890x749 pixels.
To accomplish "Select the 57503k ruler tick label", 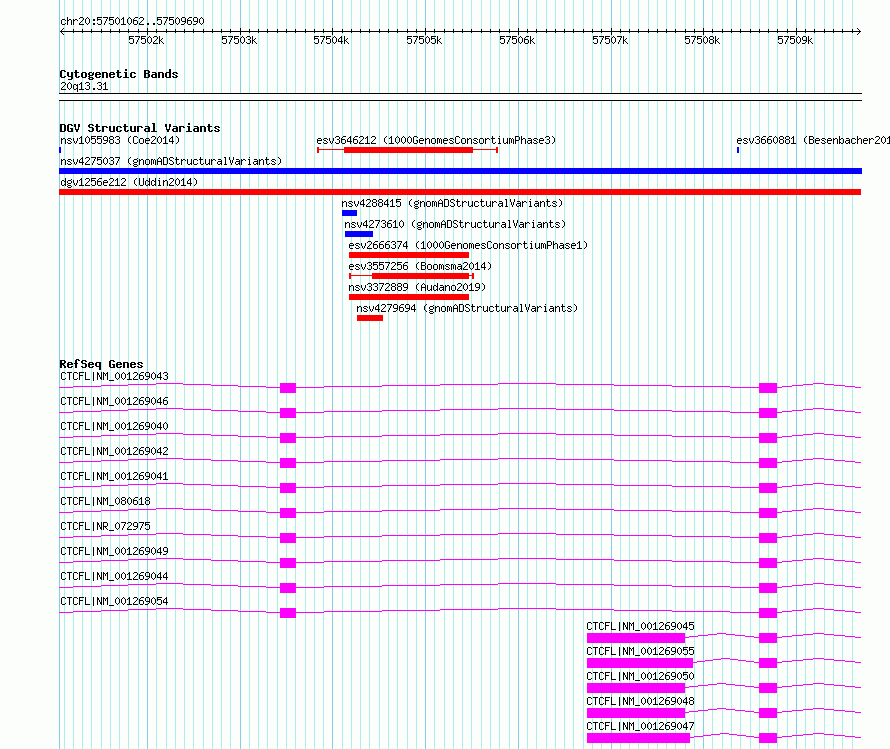I will click(x=239, y=40).
